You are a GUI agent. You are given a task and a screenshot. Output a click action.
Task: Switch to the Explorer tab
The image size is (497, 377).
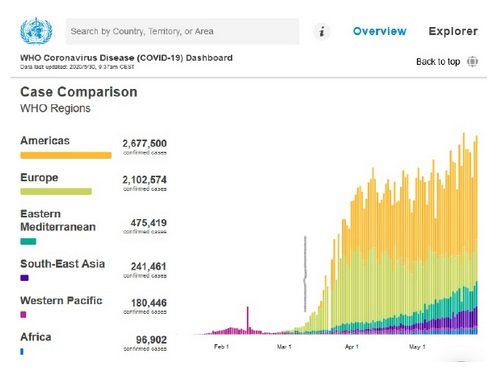pos(453,31)
